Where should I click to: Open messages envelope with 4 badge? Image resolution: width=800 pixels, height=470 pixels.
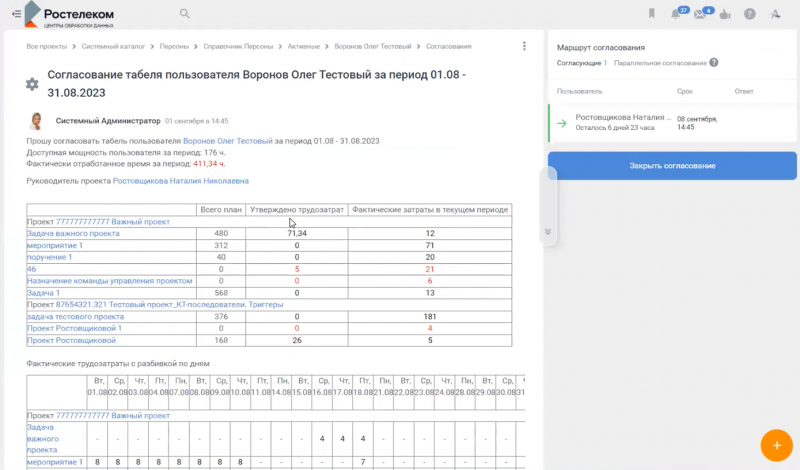[701, 14]
